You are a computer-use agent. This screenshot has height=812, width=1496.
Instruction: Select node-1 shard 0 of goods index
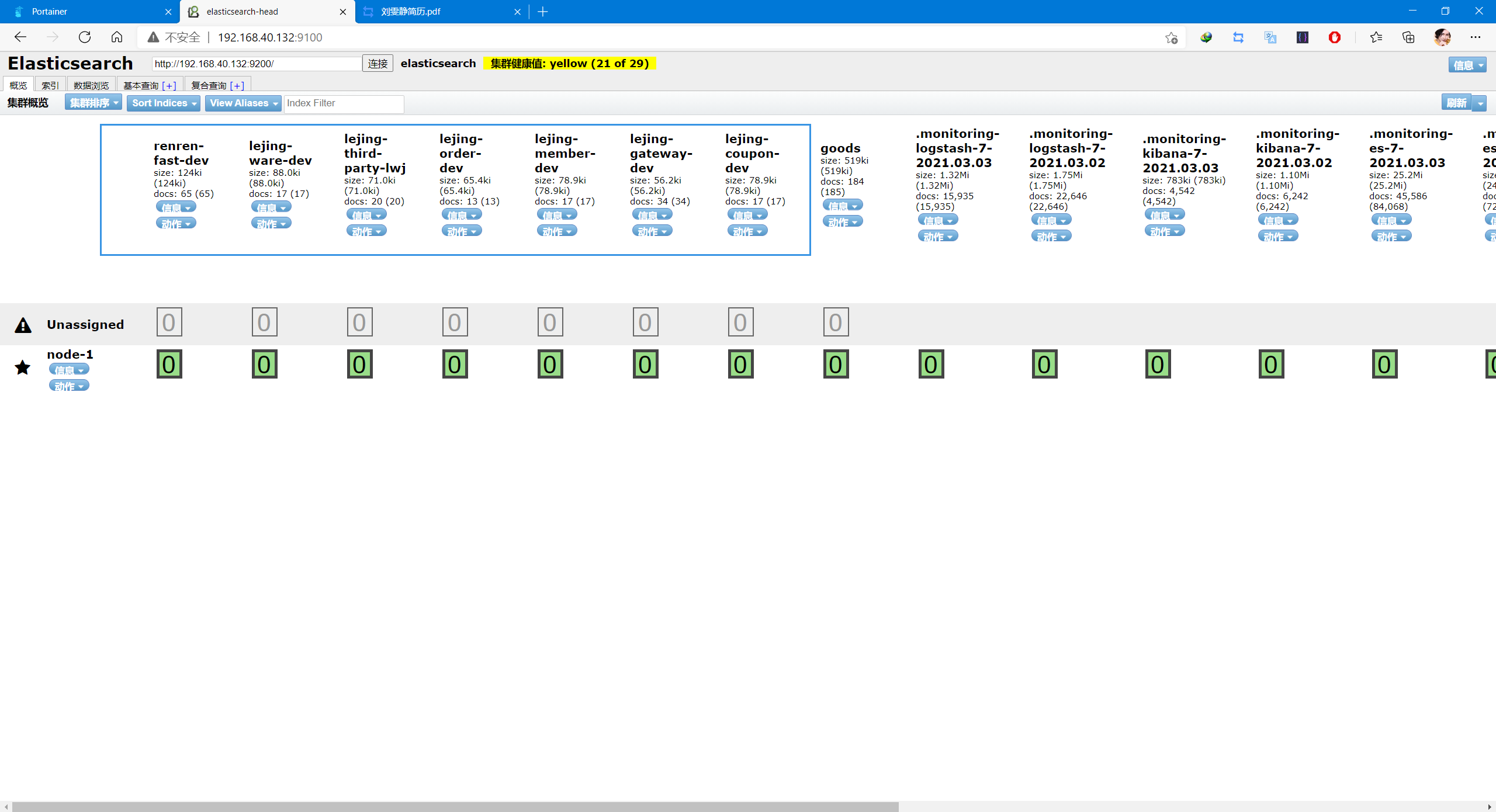tap(836, 365)
